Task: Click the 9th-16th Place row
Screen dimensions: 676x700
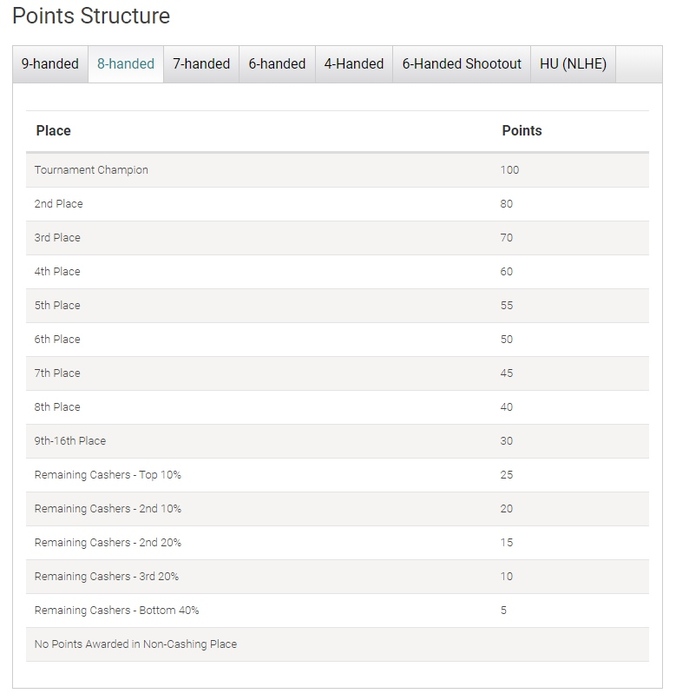Action: (70, 441)
